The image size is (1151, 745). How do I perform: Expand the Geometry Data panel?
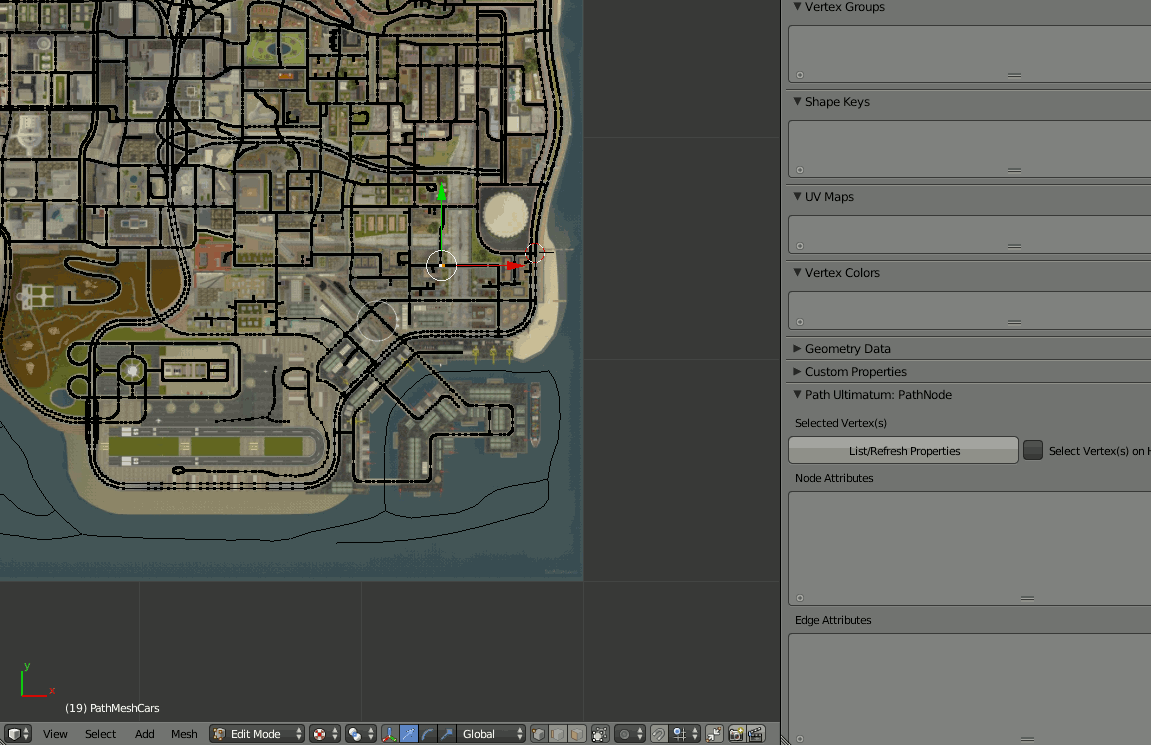point(797,348)
